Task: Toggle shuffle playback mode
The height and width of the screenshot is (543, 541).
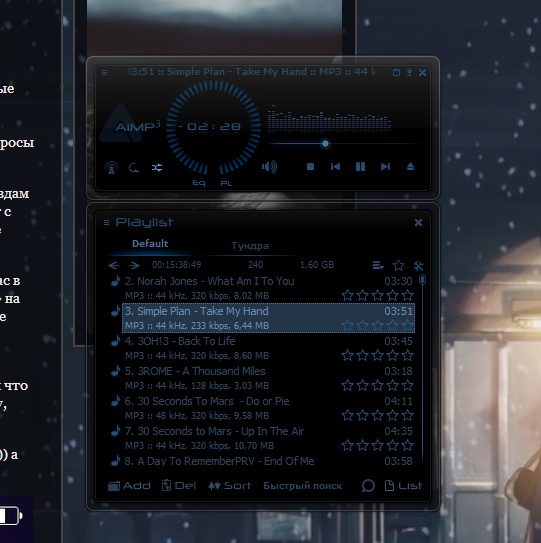Action: [x=157, y=168]
